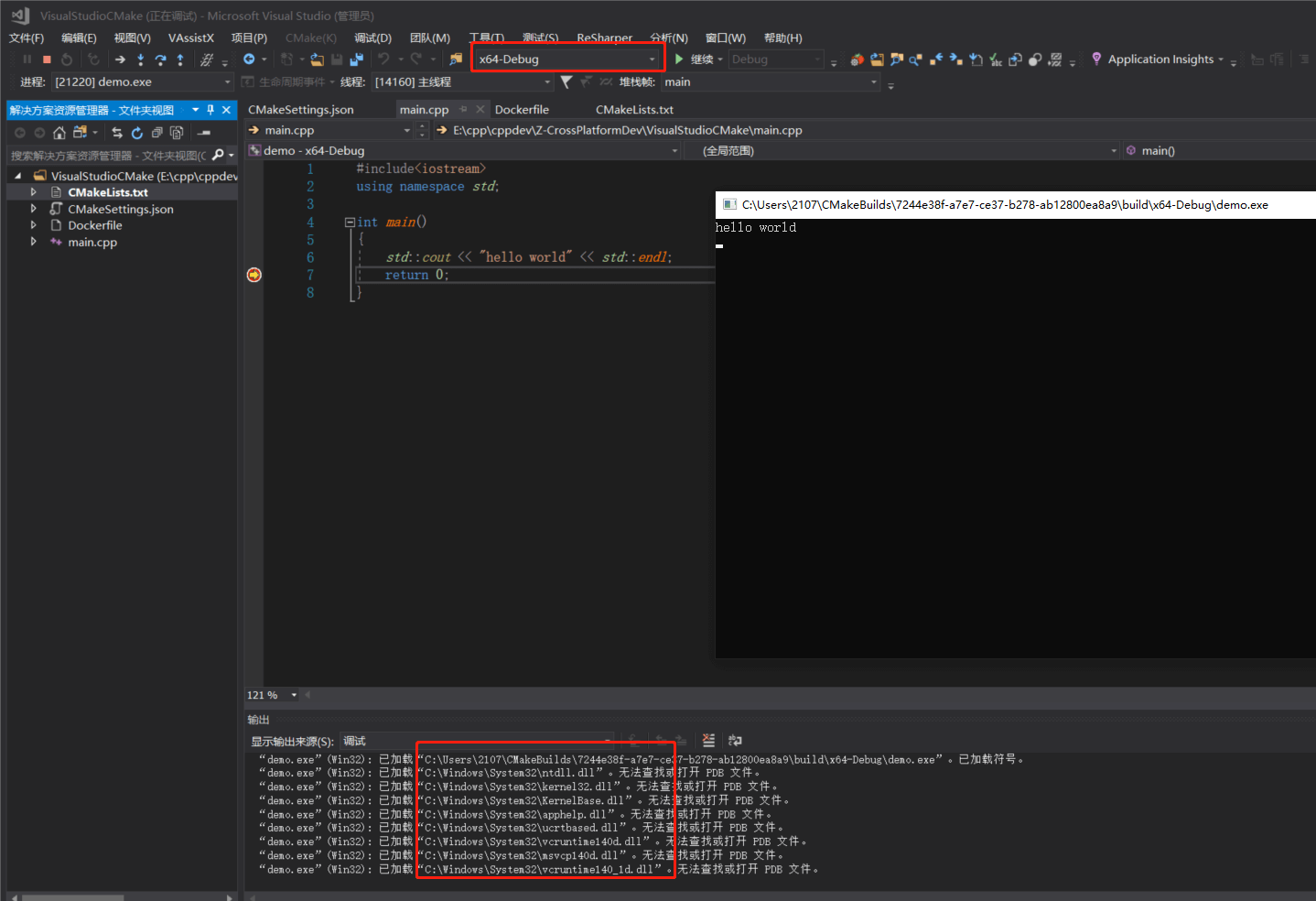Open the 调试(D) Debug menu
1316x901 pixels.
pyautogui.click(x=372, y=38)
